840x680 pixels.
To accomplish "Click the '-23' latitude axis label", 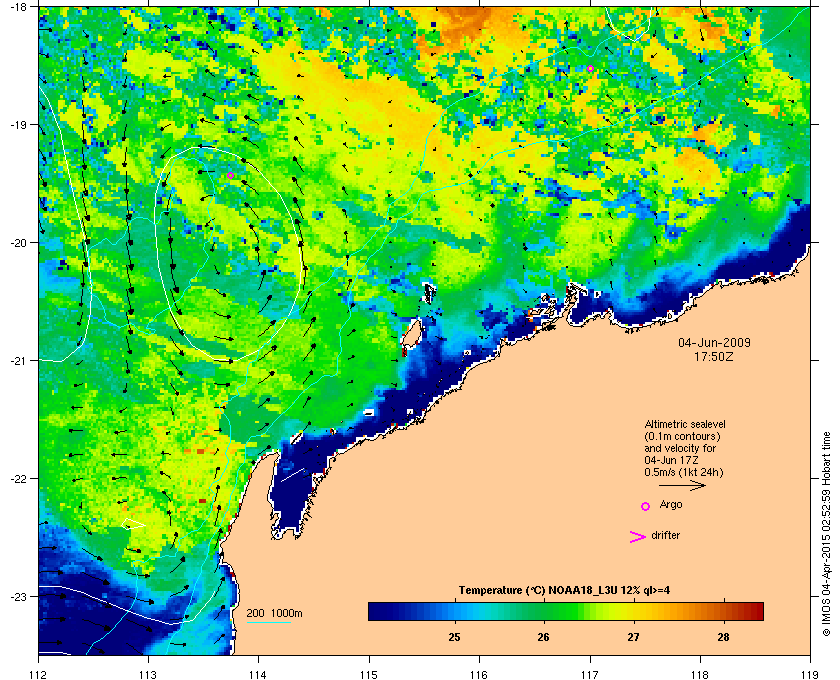I will [x=17, y=596].
